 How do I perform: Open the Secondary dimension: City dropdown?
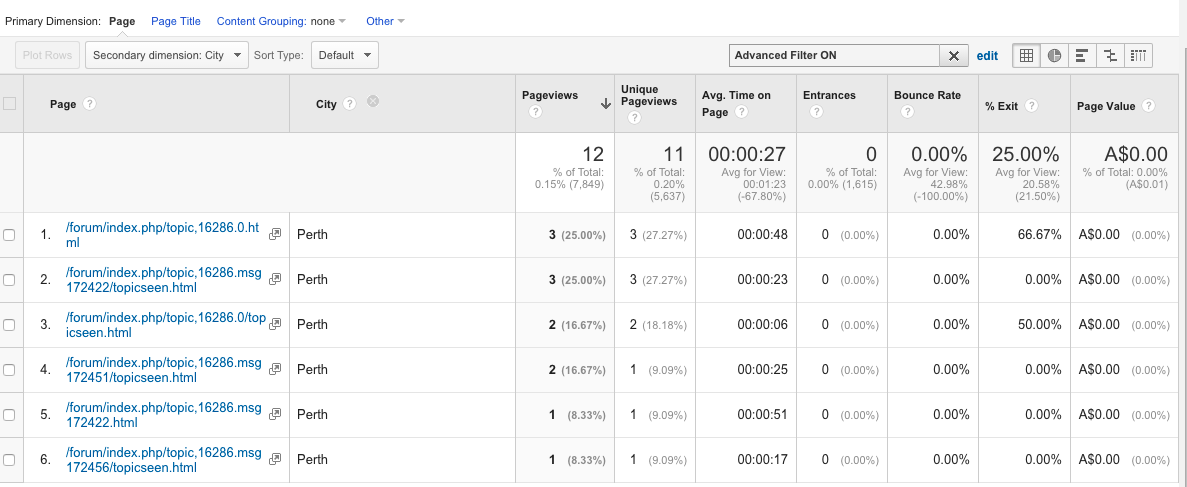pyautogui.click(x=166, y=56)
